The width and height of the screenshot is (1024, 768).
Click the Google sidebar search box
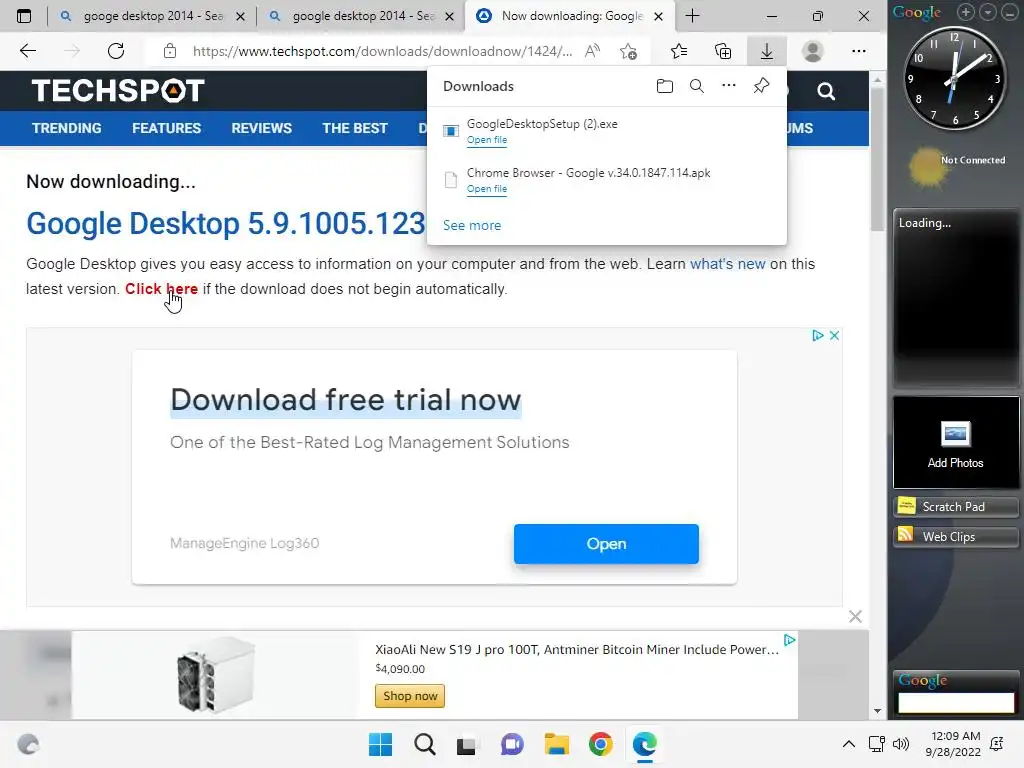click(956, 703)
